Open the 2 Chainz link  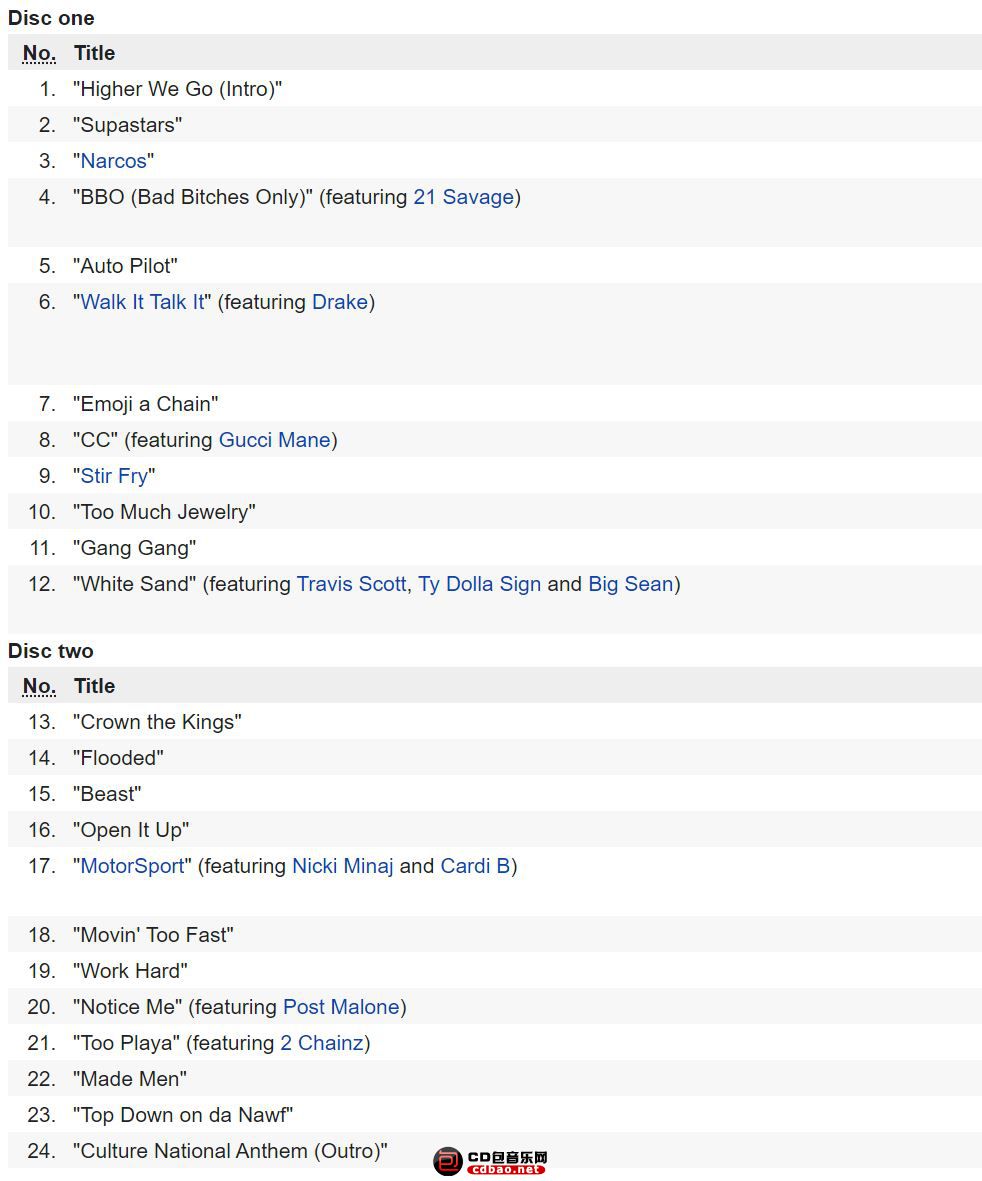[322, 1043]
